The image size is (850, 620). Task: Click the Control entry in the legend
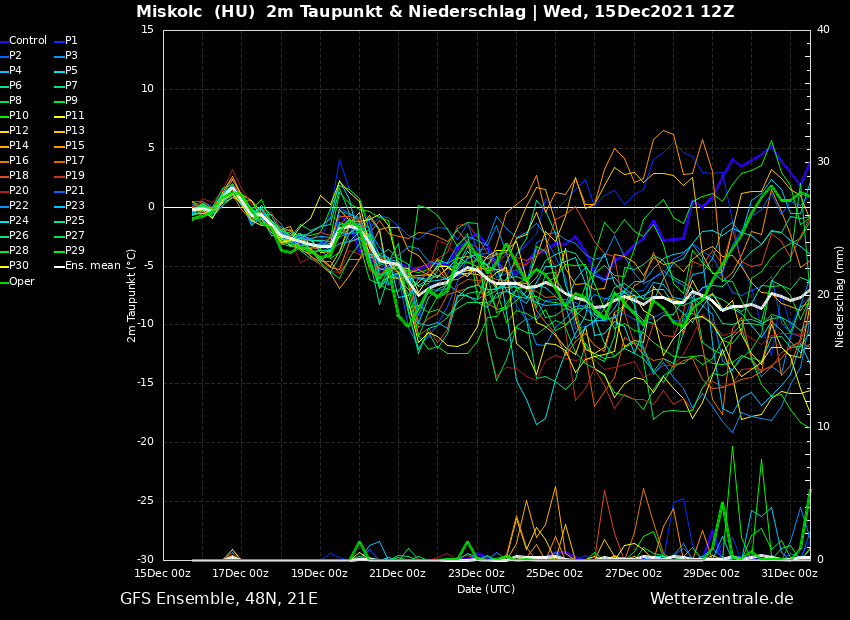click(x=28, y=41)
